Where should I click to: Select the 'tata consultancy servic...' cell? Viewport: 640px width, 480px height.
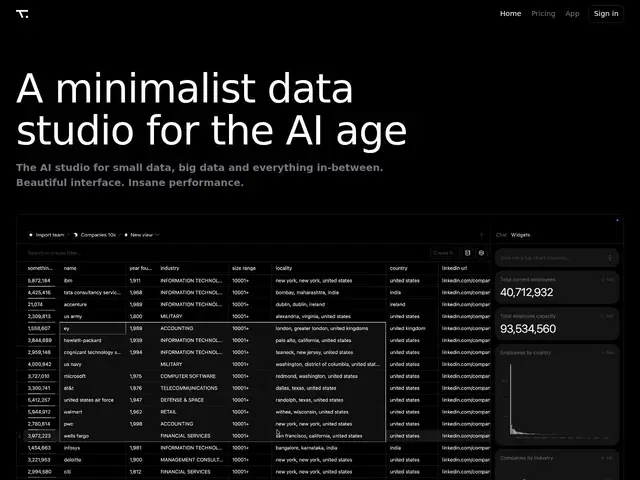(x=93, y=292)
